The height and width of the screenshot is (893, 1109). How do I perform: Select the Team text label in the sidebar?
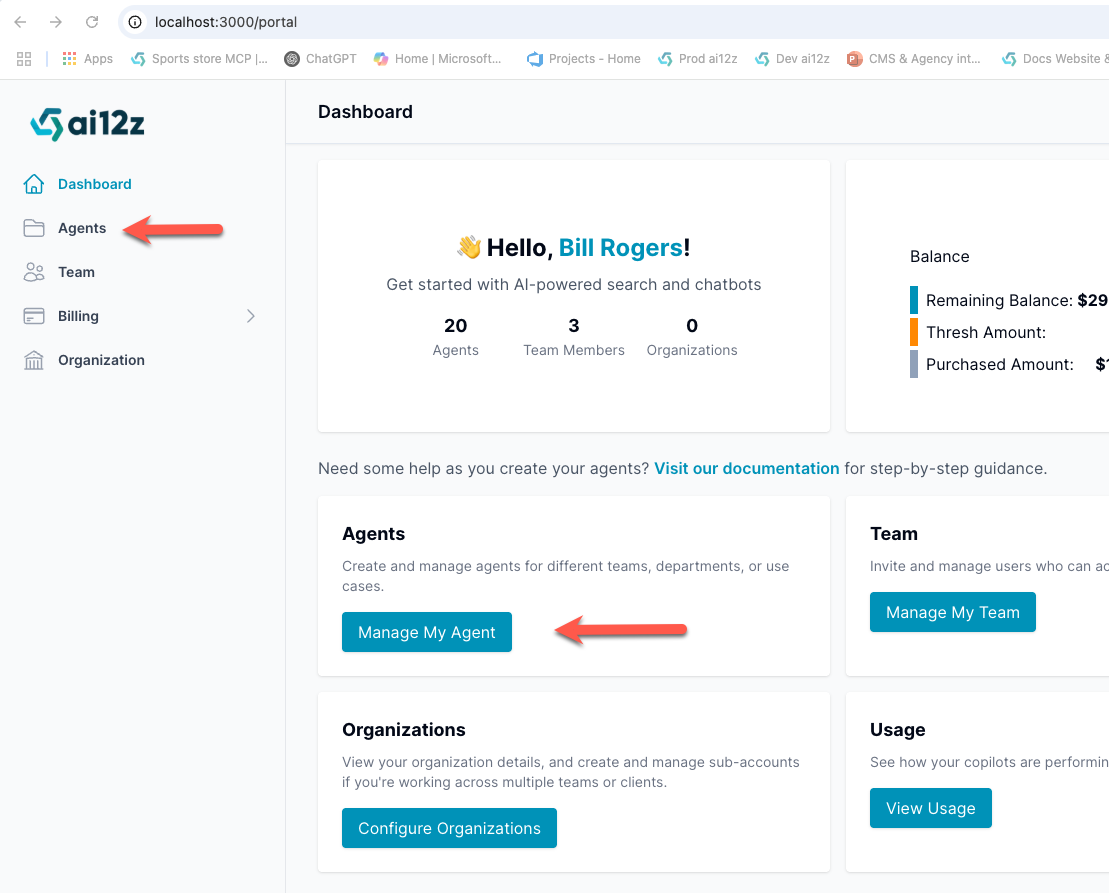tap(76, 272)
